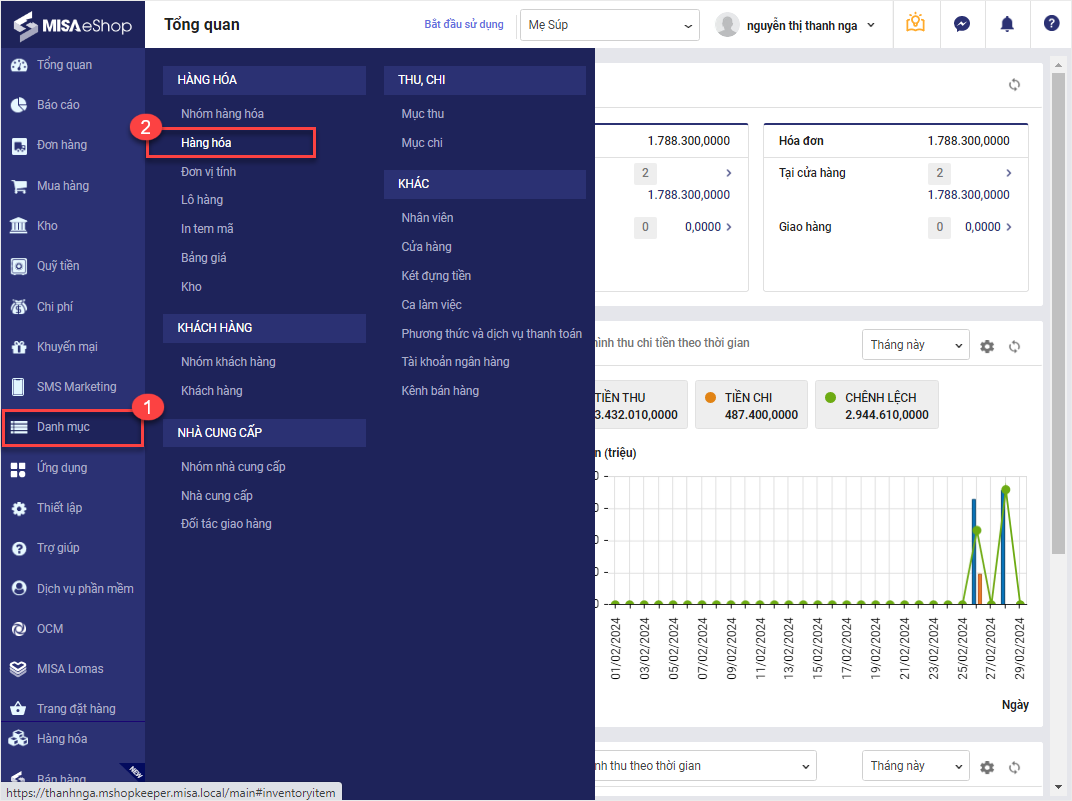Open the SMS Marketing phone icon
The height and width of the screenshot is (801, 1072).
(x=19, y=387)
